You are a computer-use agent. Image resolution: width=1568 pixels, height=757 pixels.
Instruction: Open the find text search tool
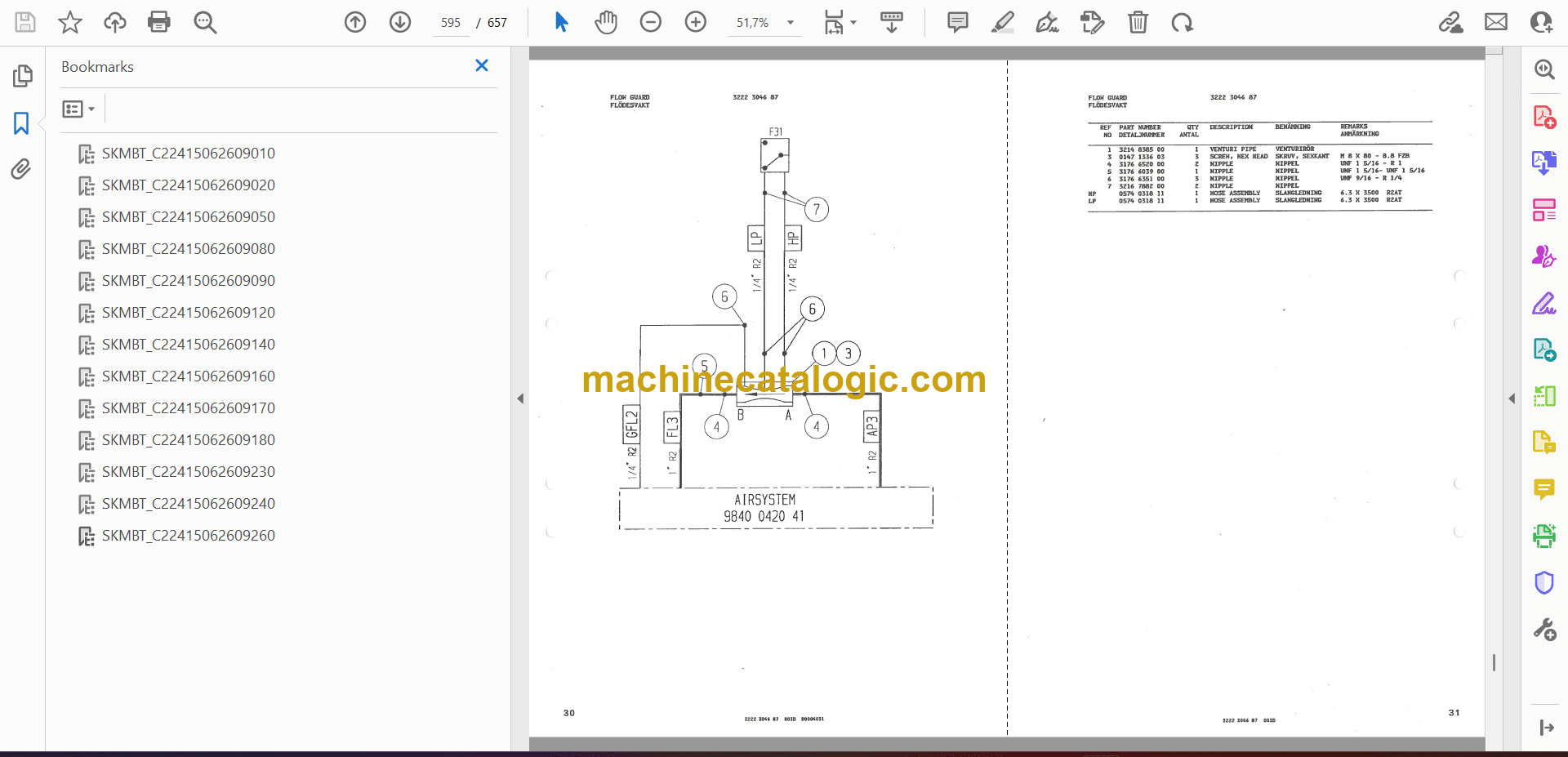[x=205, y=22]
